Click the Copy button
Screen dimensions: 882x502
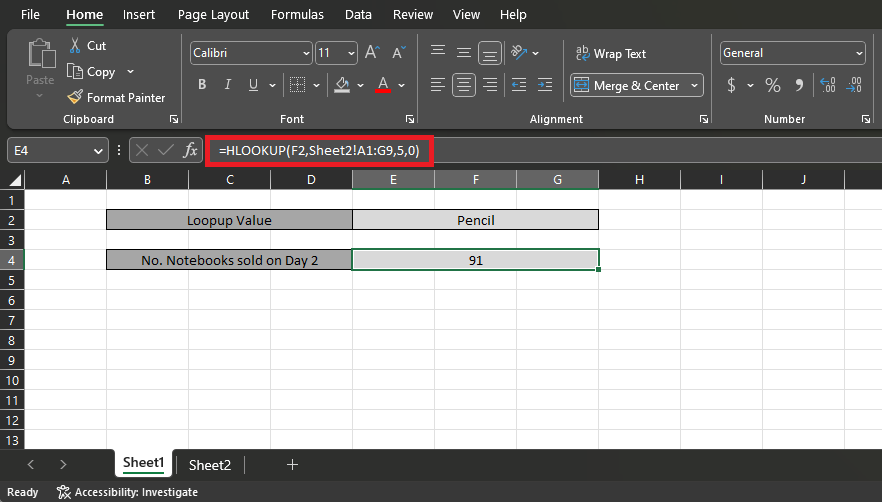(91, 71)
